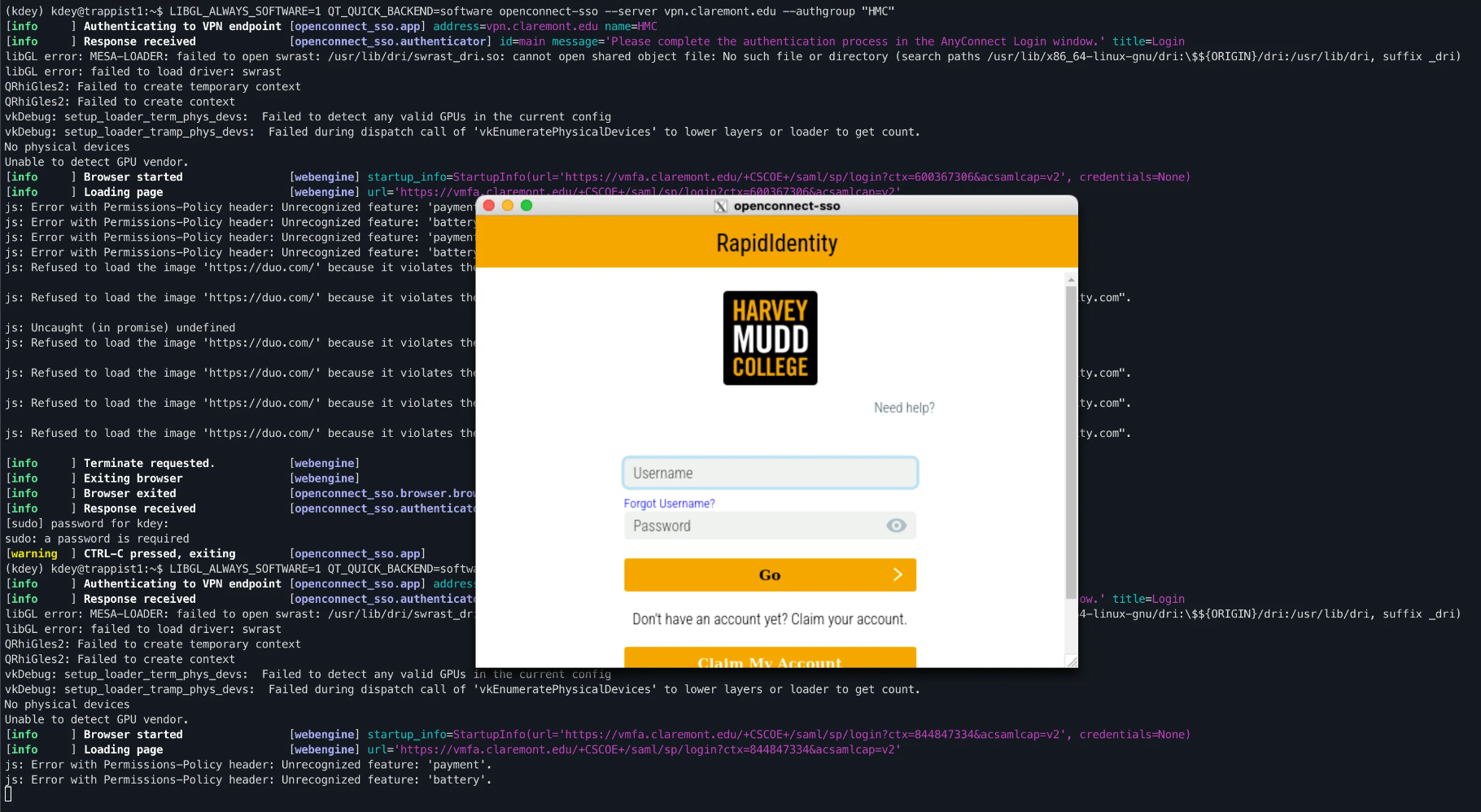Click the X11 icon beside openconnect-sso title
This screenshot has width=1481, height=812.
click(x=720, y=206)
